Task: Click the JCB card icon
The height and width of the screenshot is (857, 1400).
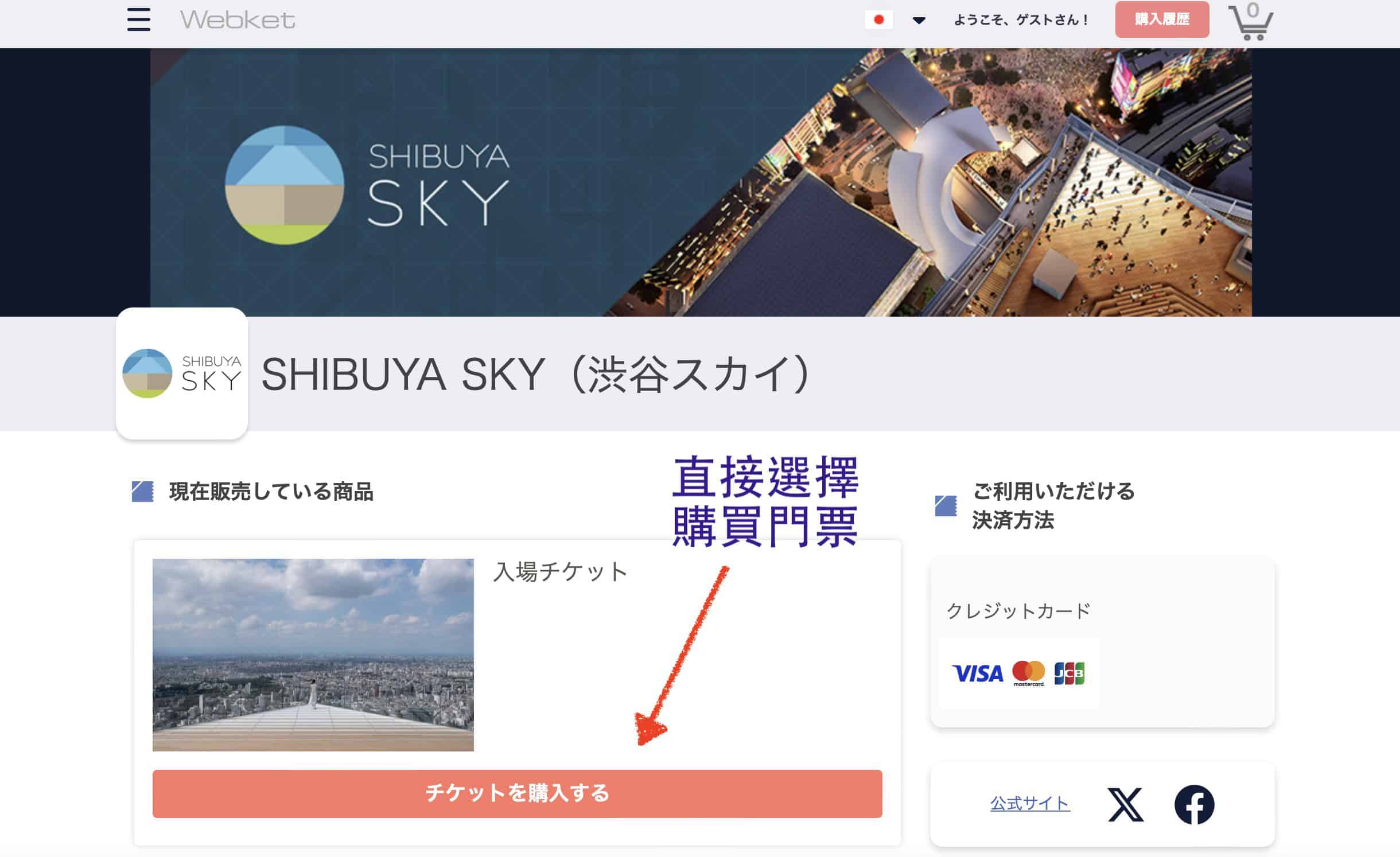Action: (x=1070, y=673)
